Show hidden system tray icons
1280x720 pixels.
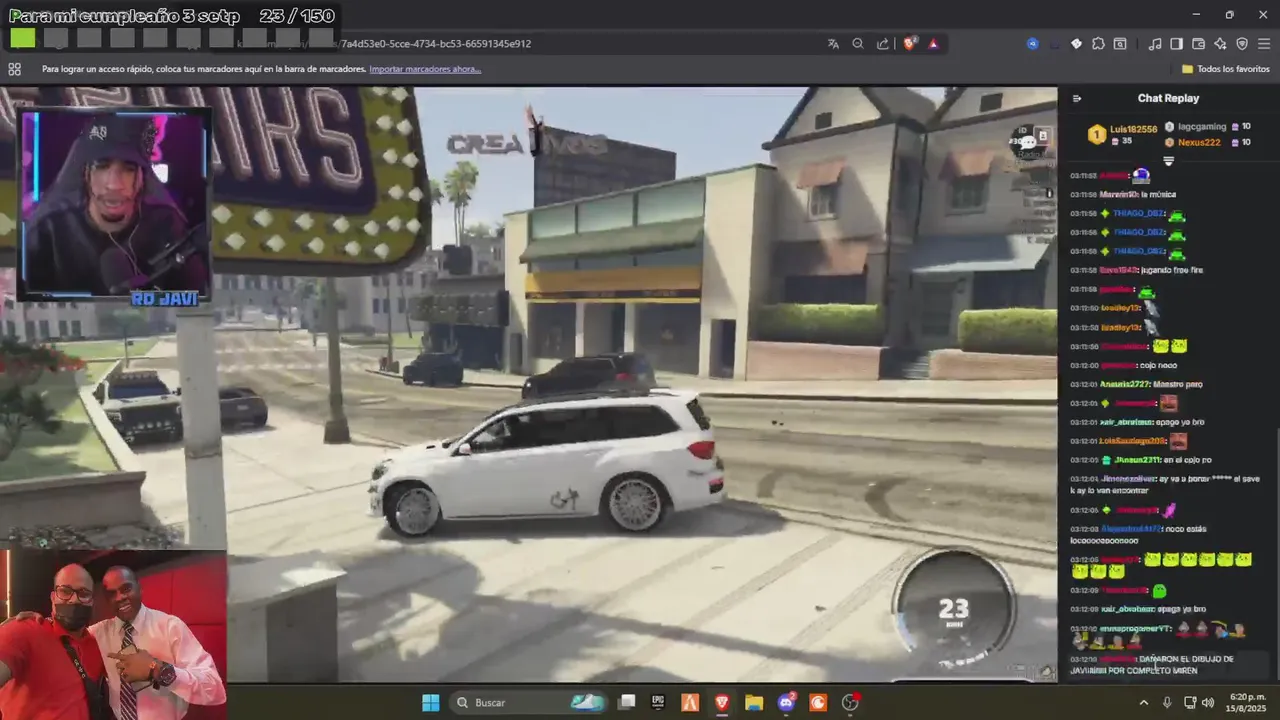[1144, 703]
